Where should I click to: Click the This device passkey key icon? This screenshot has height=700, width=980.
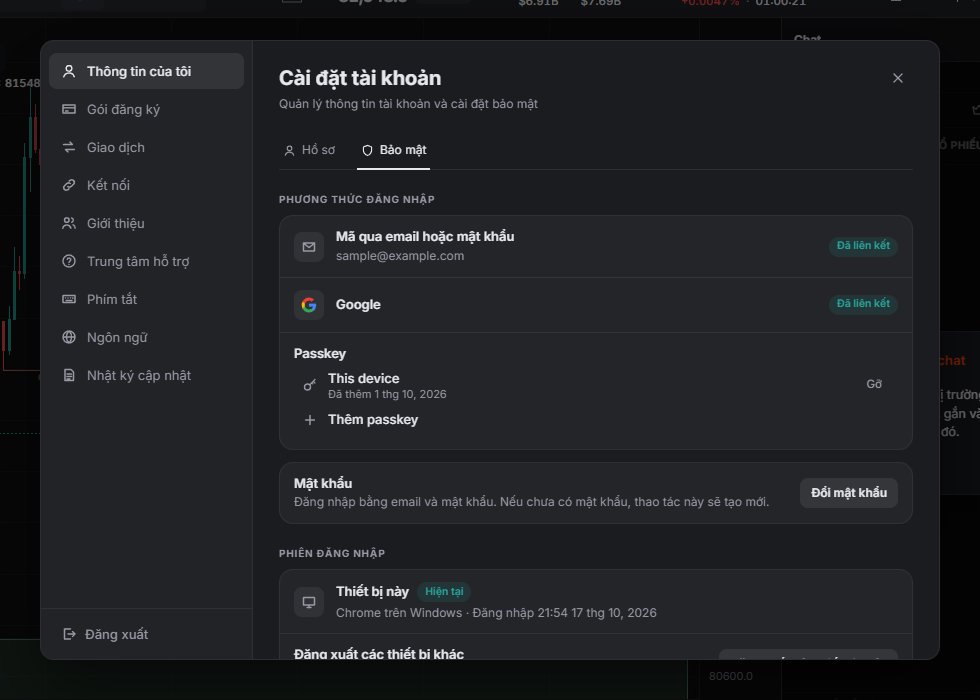pyautogui.click(x=309, y=386)
